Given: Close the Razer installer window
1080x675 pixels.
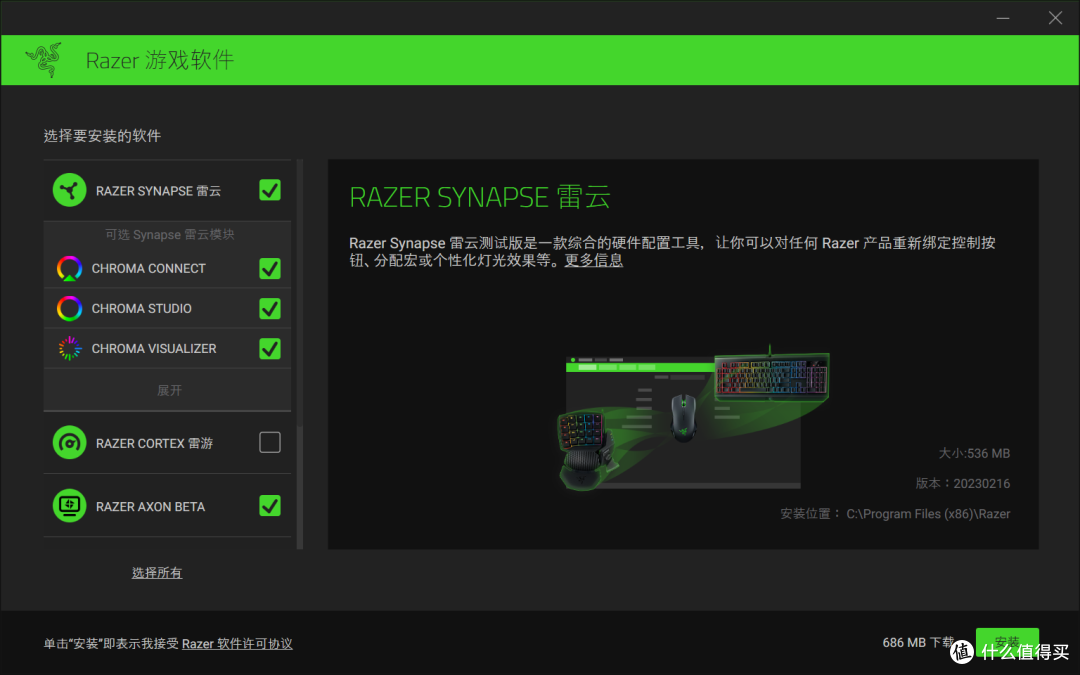Looking at the screenshot, I should pos(1055,18).
